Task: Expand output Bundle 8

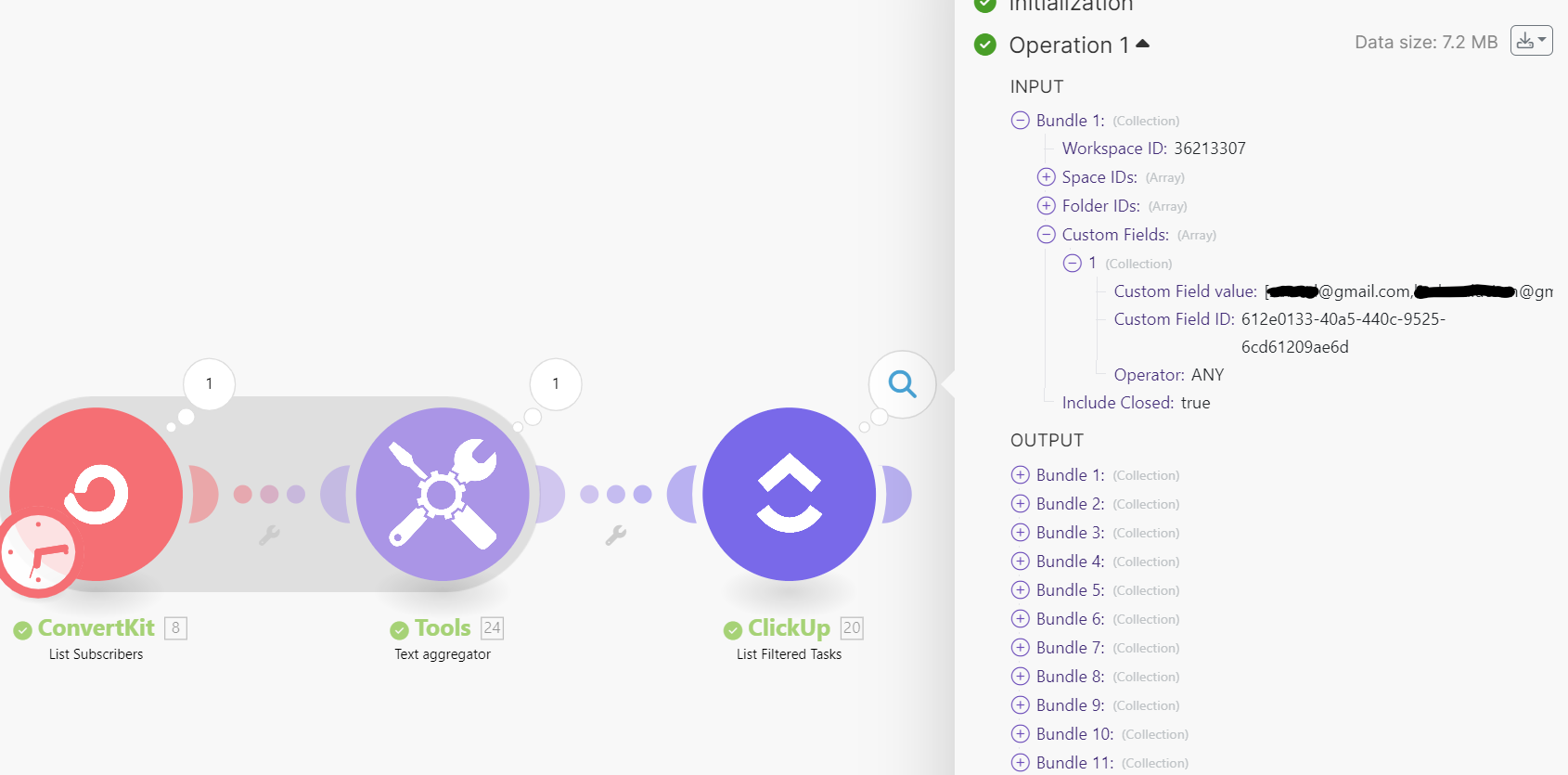Action: (x=1021, y=676)
